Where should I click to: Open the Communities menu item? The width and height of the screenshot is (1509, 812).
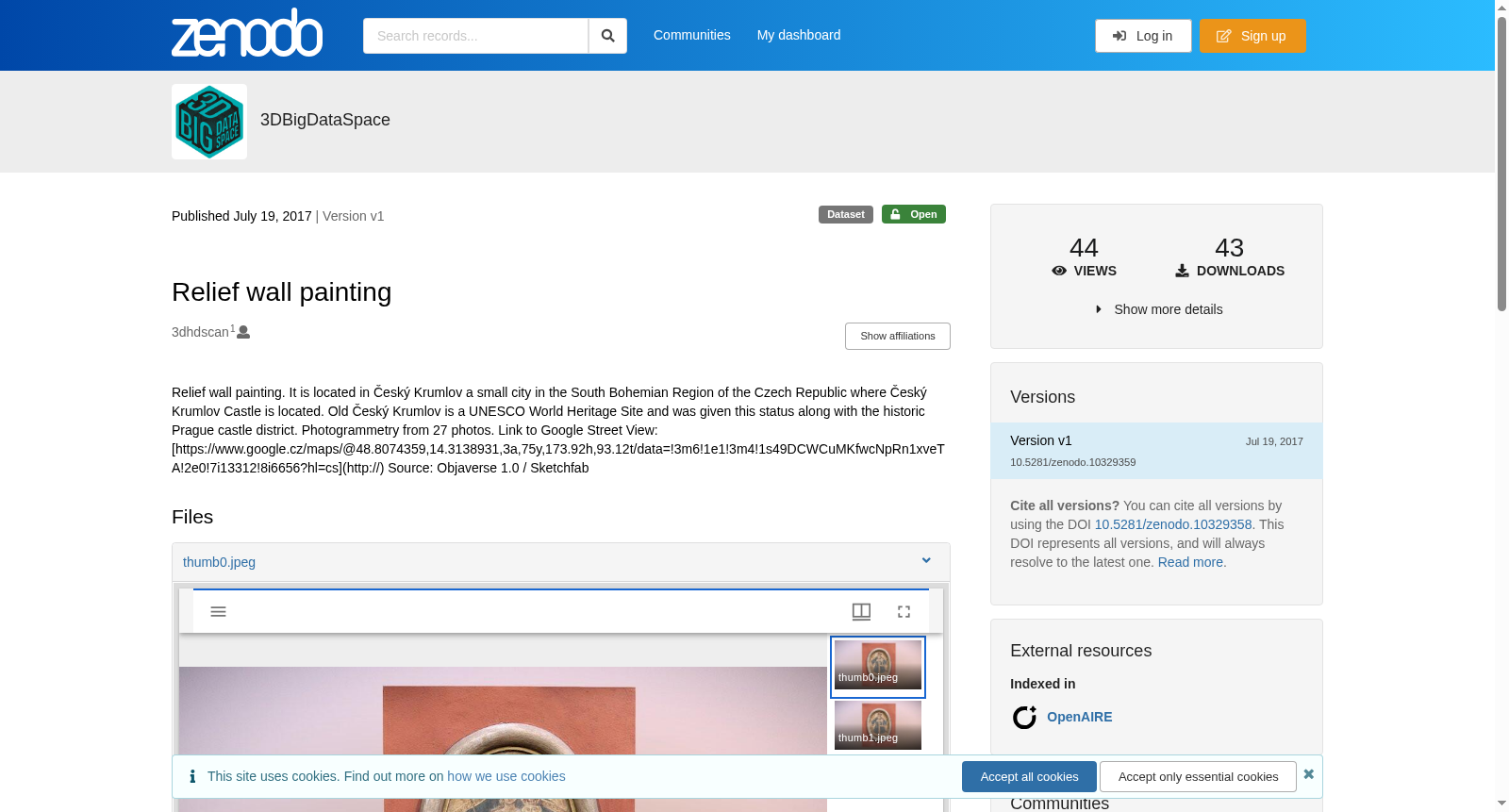coord(692,35)
